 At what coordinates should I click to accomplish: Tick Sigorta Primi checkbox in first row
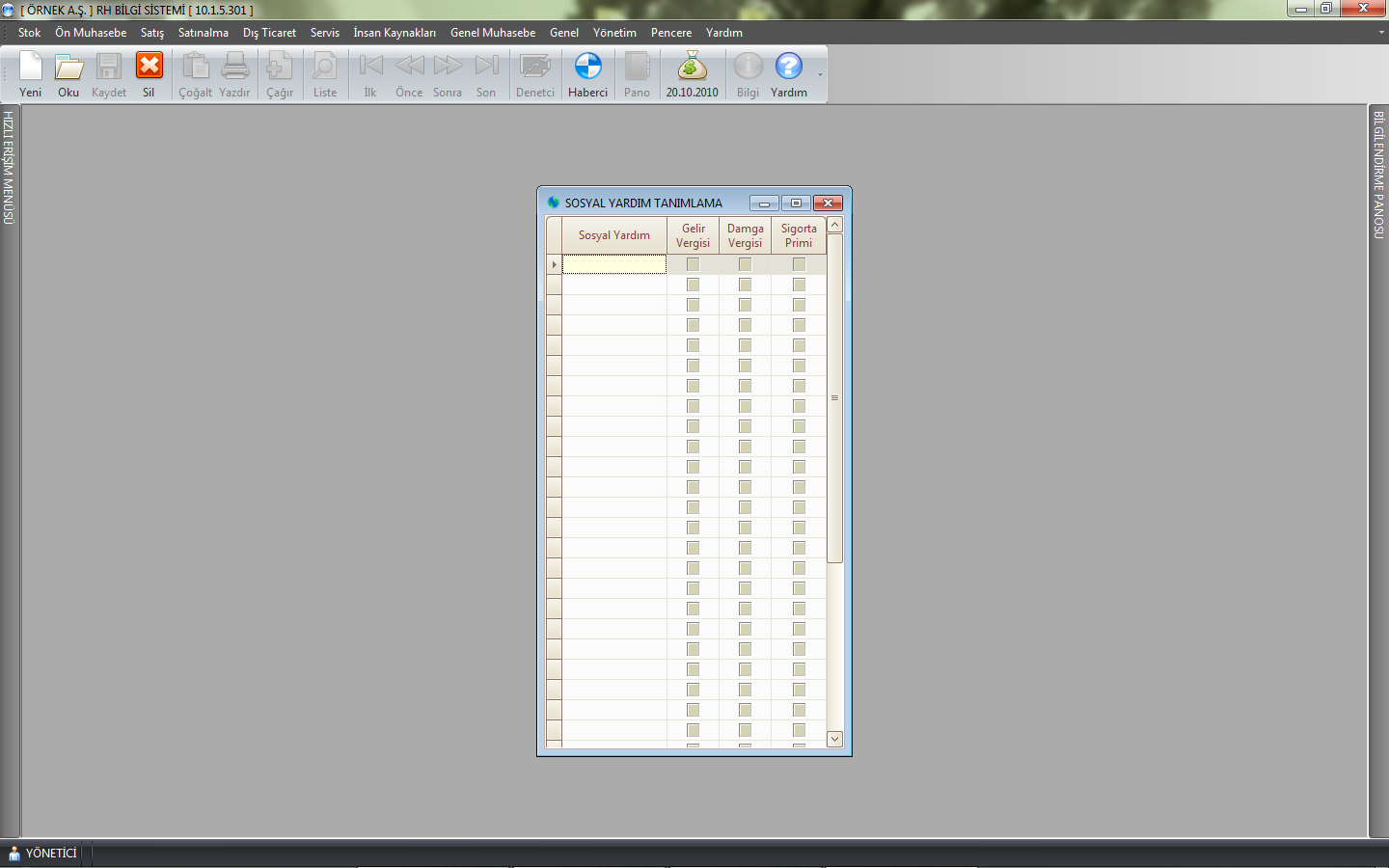pyautogui.click(x=799, y=264)
